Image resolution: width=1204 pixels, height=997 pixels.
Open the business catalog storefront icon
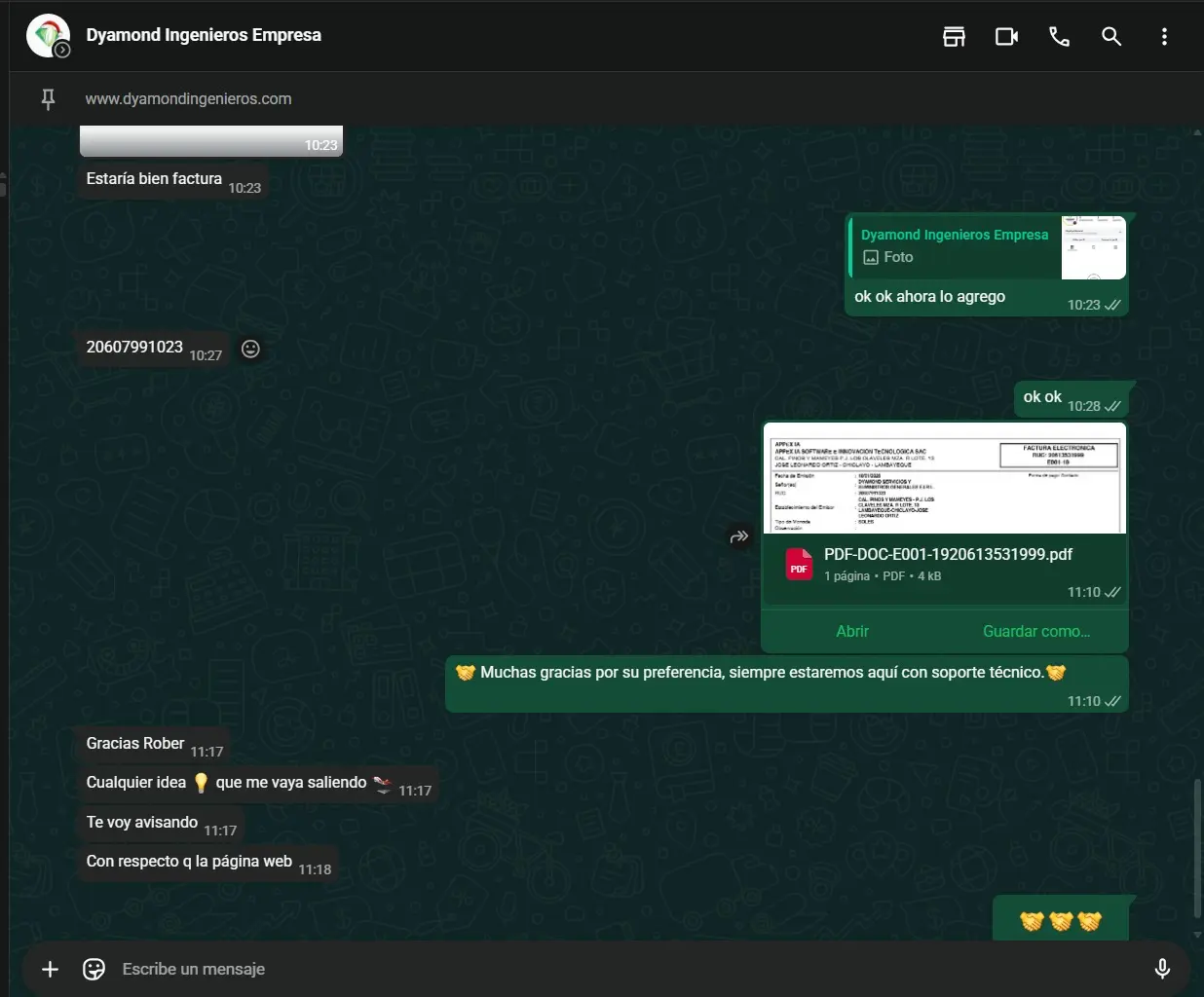[954, 37]
